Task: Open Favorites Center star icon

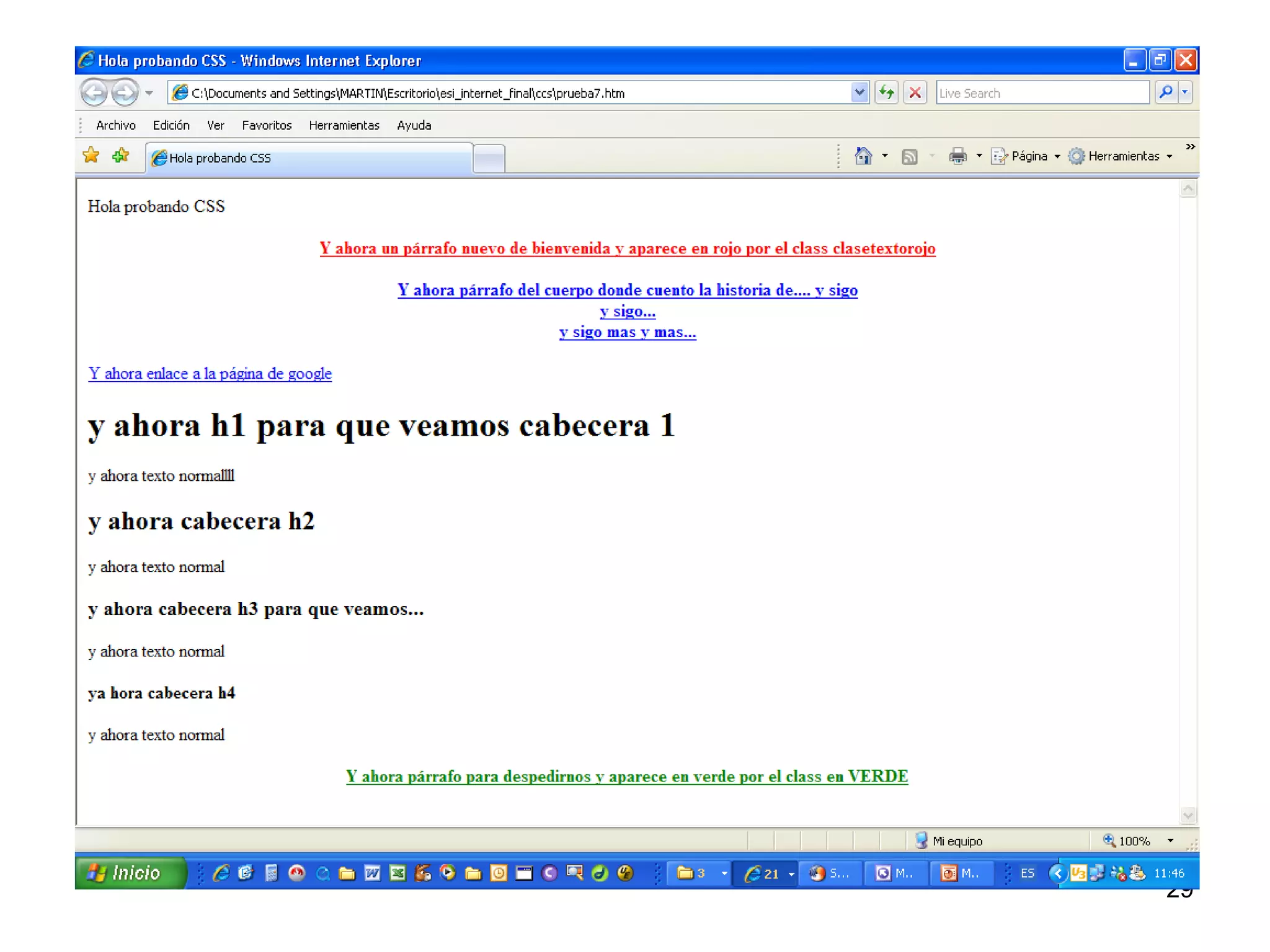Action: pyautogui.click(x=91, y=155)
